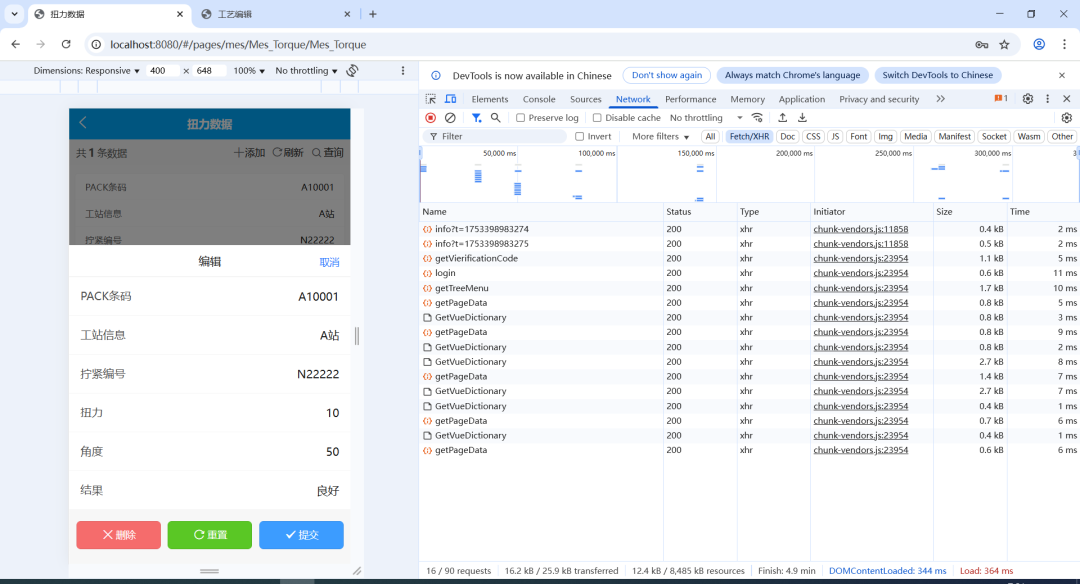Click the export HAR download icon
Viewport: 1080px width, 584px height.
[802, 118]
